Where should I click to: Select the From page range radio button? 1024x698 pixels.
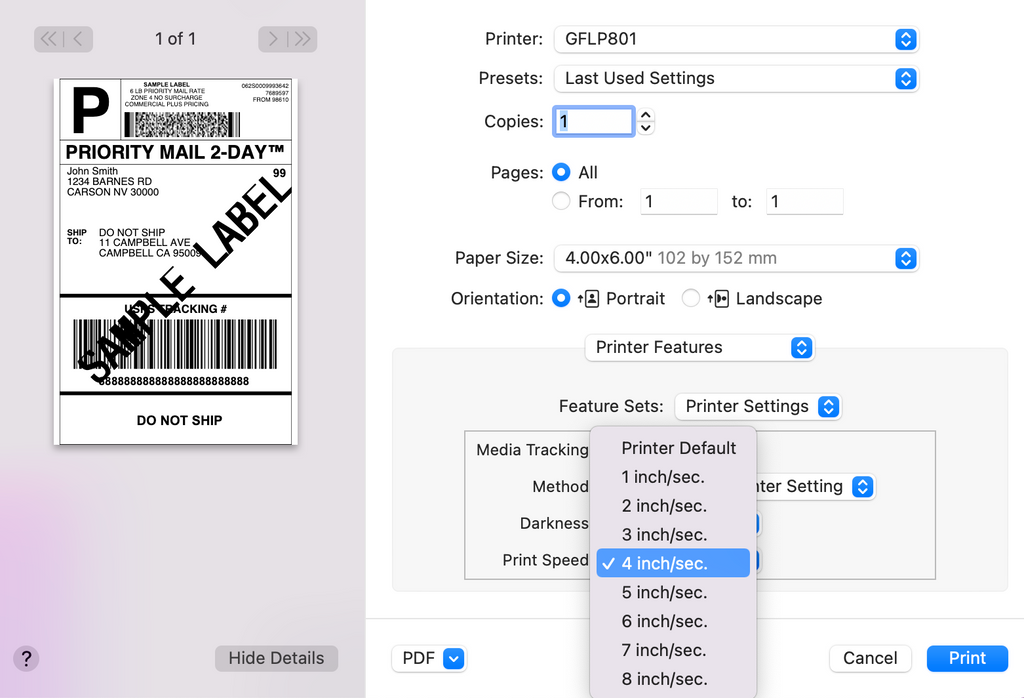tap(561, 201)
